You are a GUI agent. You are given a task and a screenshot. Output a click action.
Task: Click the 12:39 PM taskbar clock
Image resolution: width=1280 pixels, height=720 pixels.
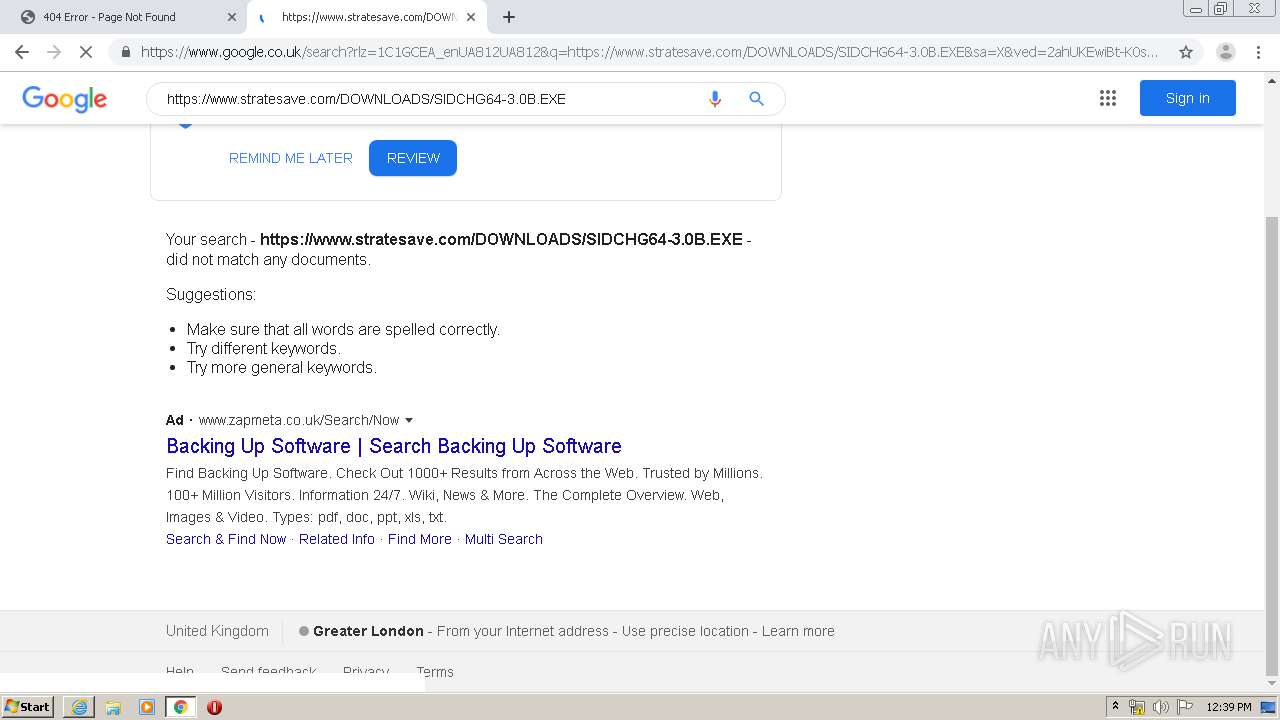pos(1229,707)
